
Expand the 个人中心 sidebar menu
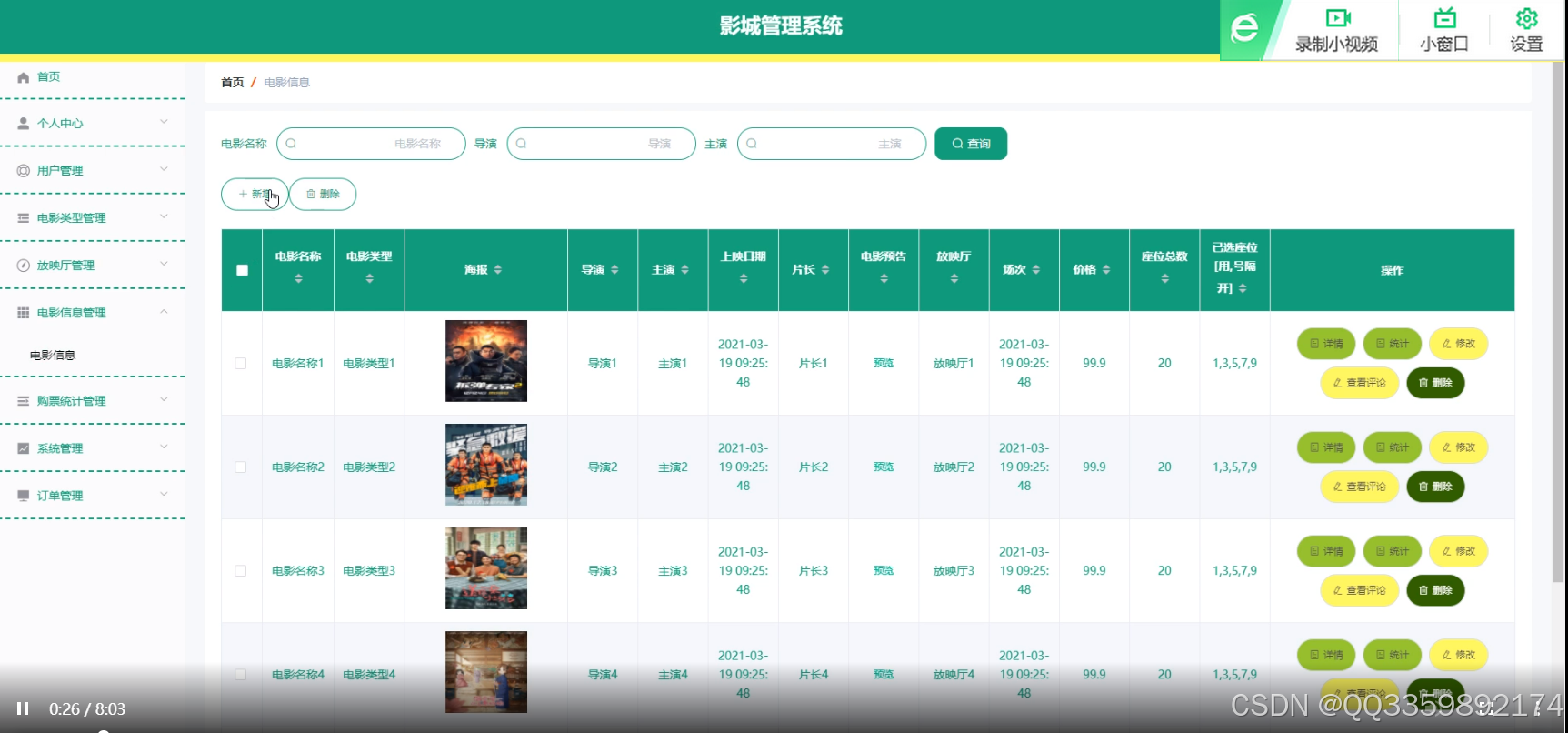click(93, 123)
